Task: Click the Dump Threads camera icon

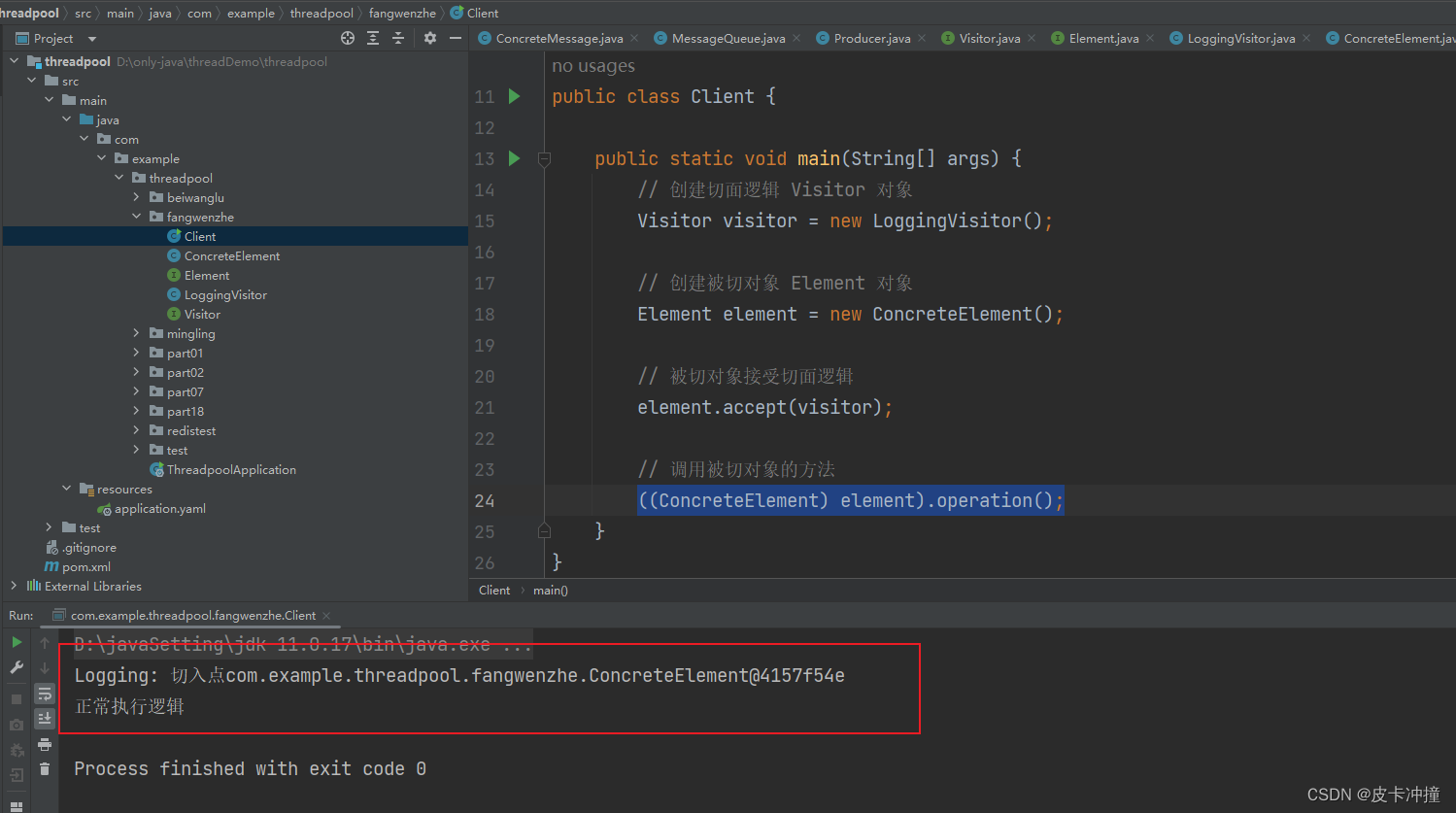Action: [x=17, y=725]
